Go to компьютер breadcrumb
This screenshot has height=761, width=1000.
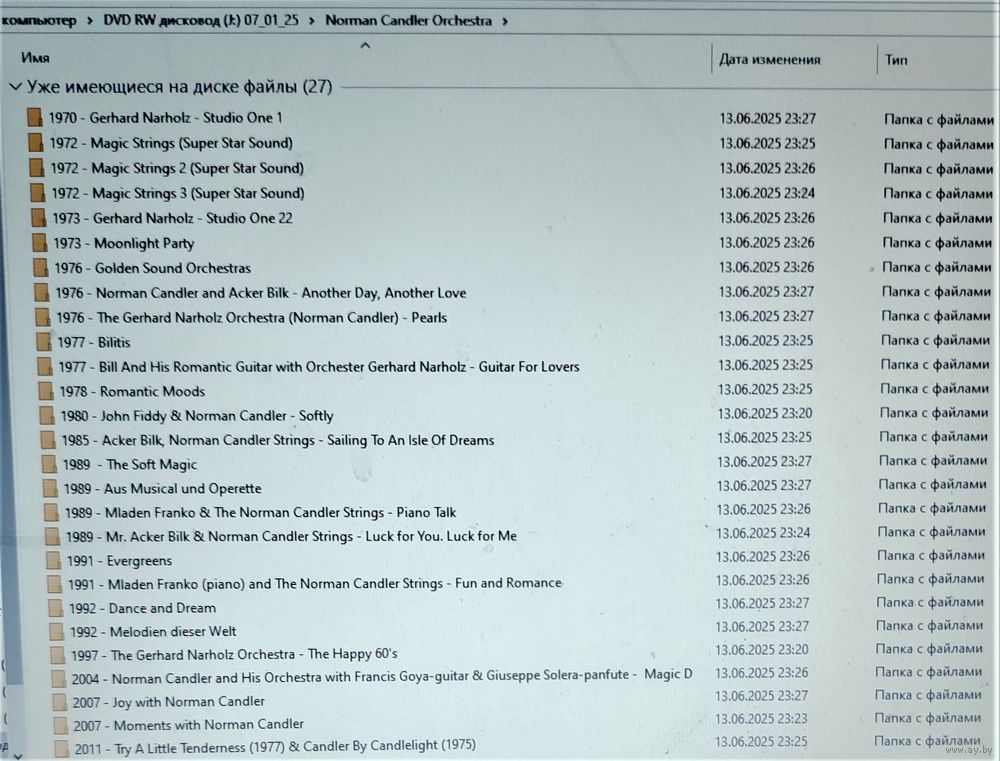[x=38, y=20]
